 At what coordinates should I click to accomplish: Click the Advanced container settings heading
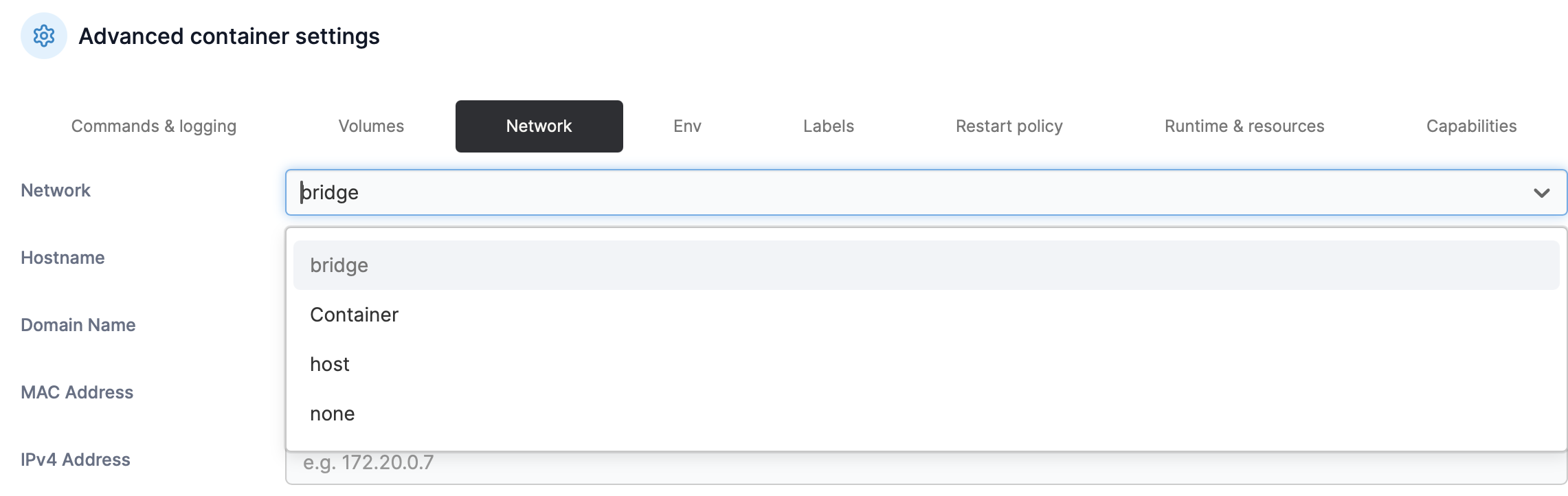click(229, 36)
